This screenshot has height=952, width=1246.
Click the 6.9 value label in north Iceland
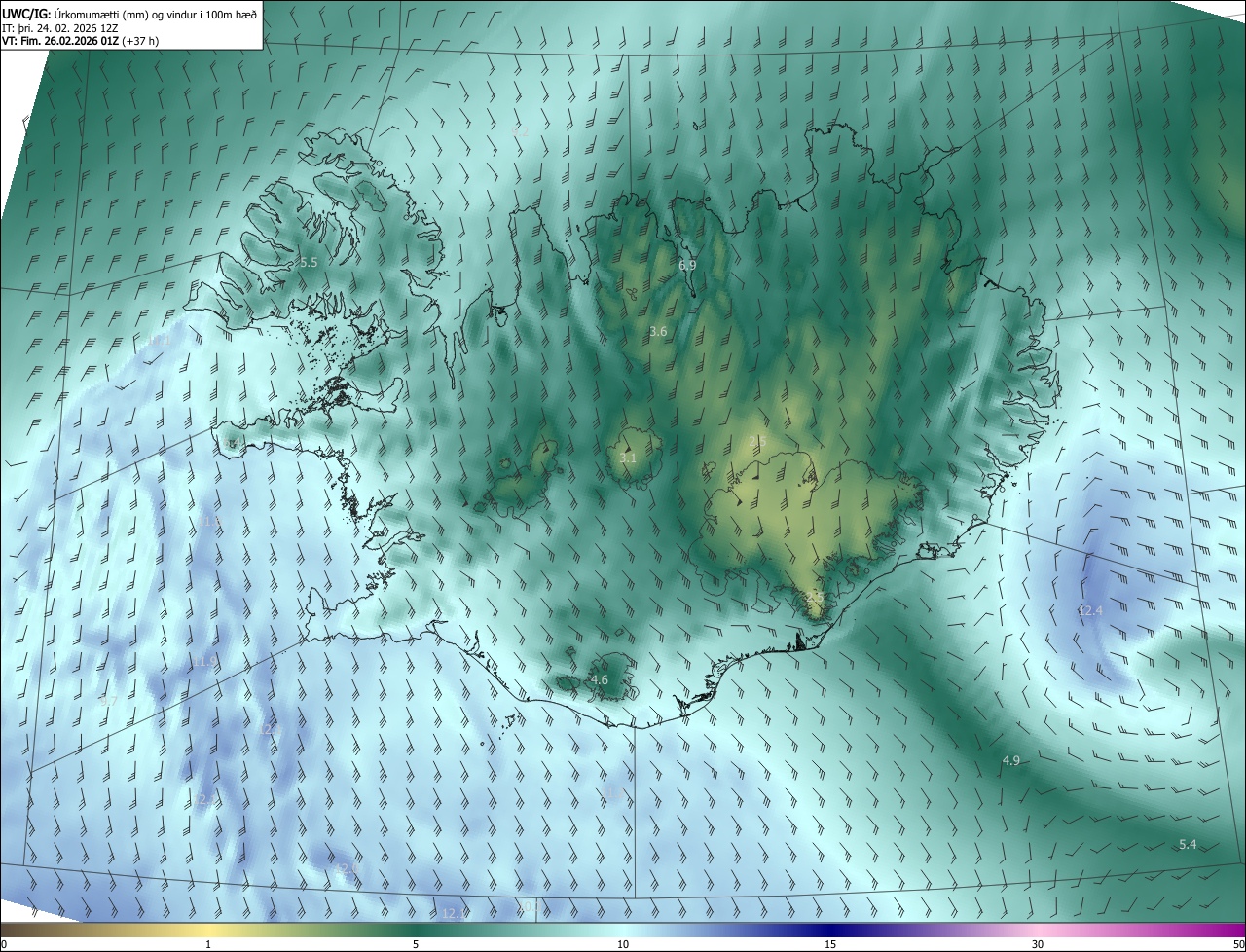[687, 265]
